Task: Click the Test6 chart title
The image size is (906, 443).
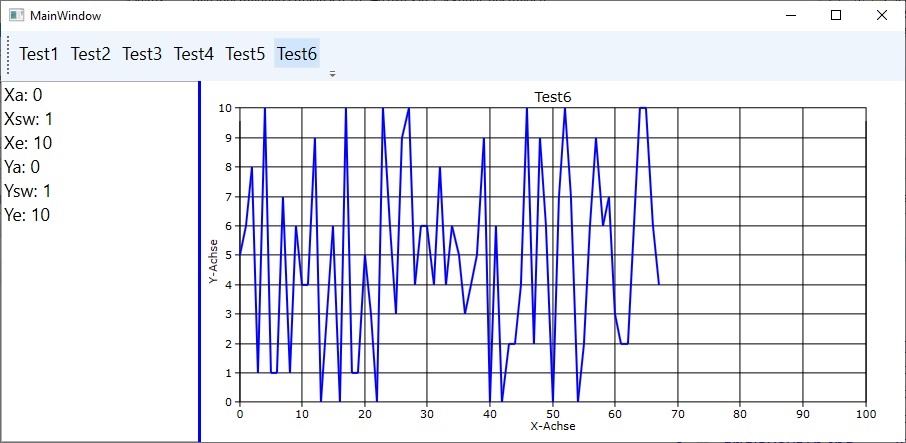Action: [x=552, y=97]
